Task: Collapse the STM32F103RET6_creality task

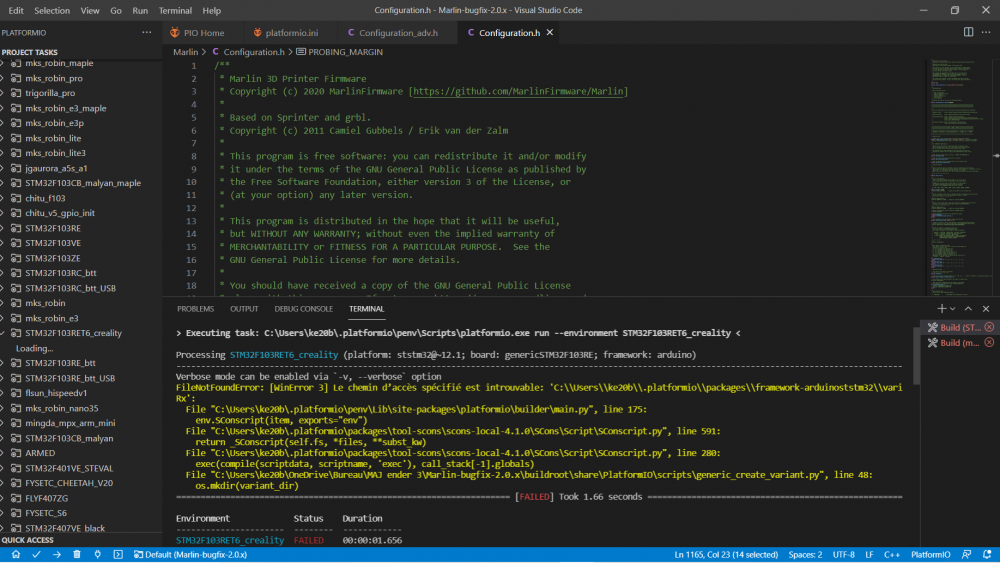Action: pyautogui.click(x=3, y=333)
